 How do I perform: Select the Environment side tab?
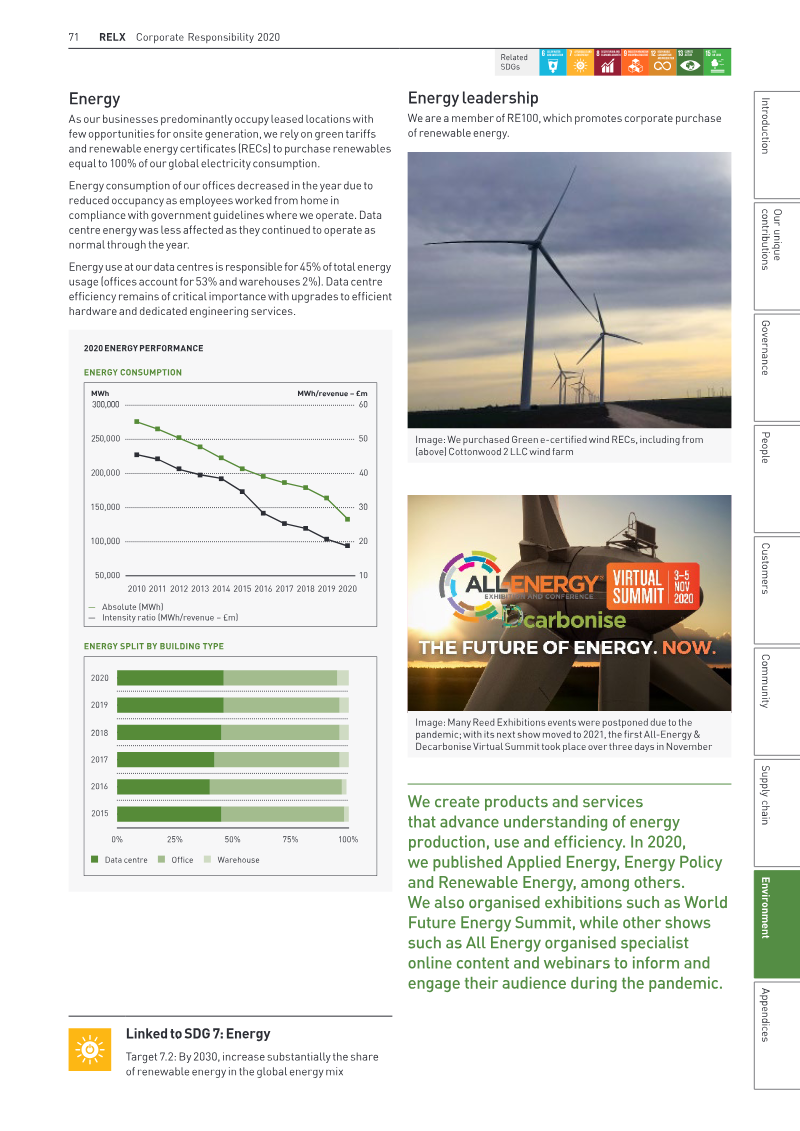(777, 924)
